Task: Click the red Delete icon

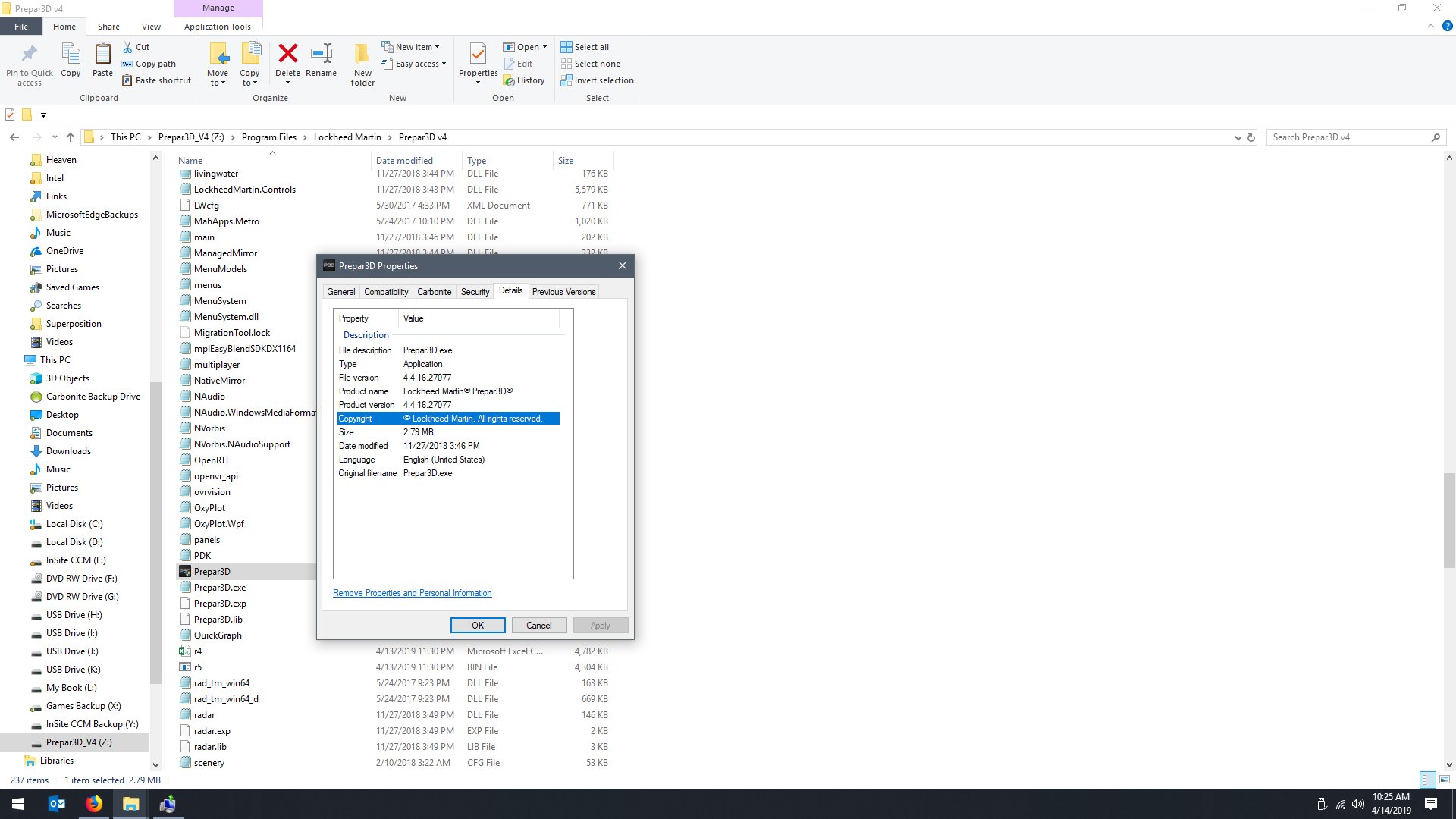Action: (287, 53)
